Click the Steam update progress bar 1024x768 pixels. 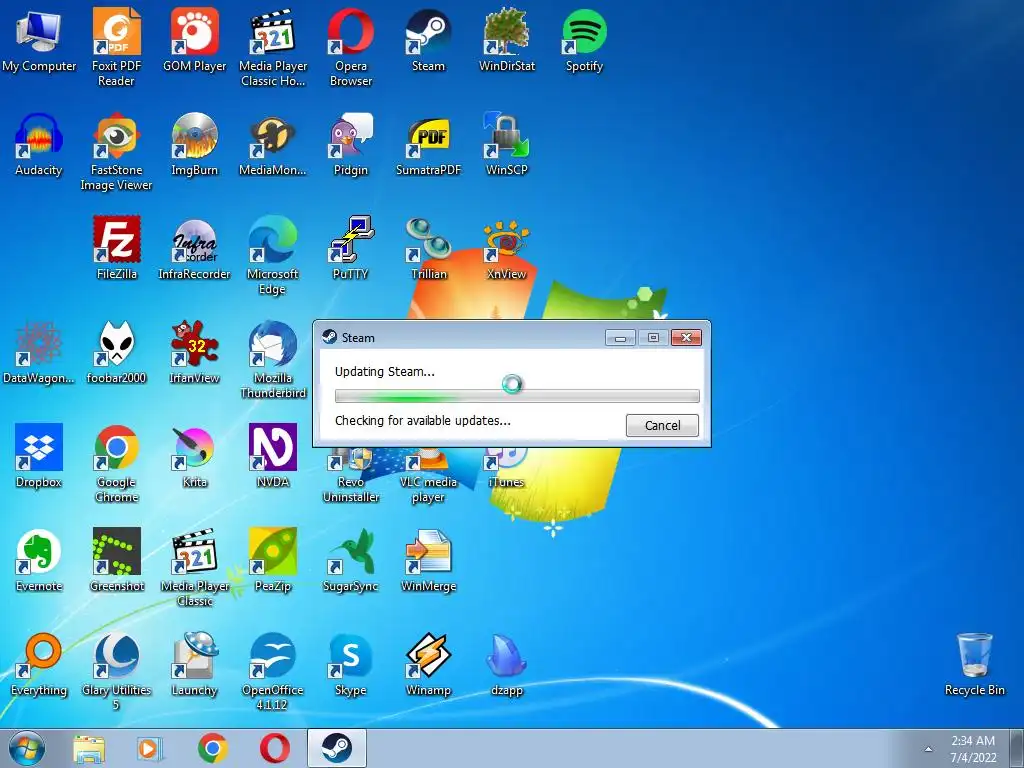[x=517, y=396]
